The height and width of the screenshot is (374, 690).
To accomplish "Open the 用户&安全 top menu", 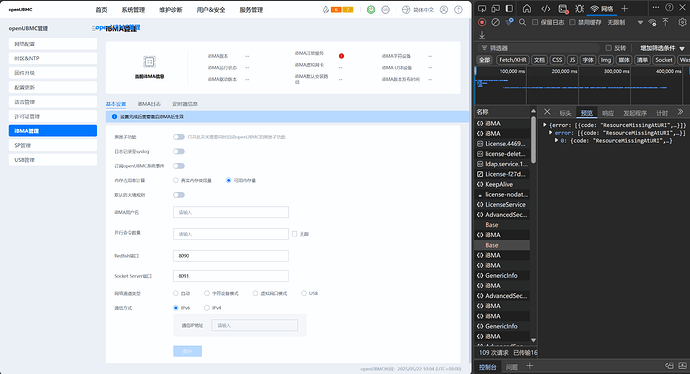I will pyautogui.click(x=211, y=10).
